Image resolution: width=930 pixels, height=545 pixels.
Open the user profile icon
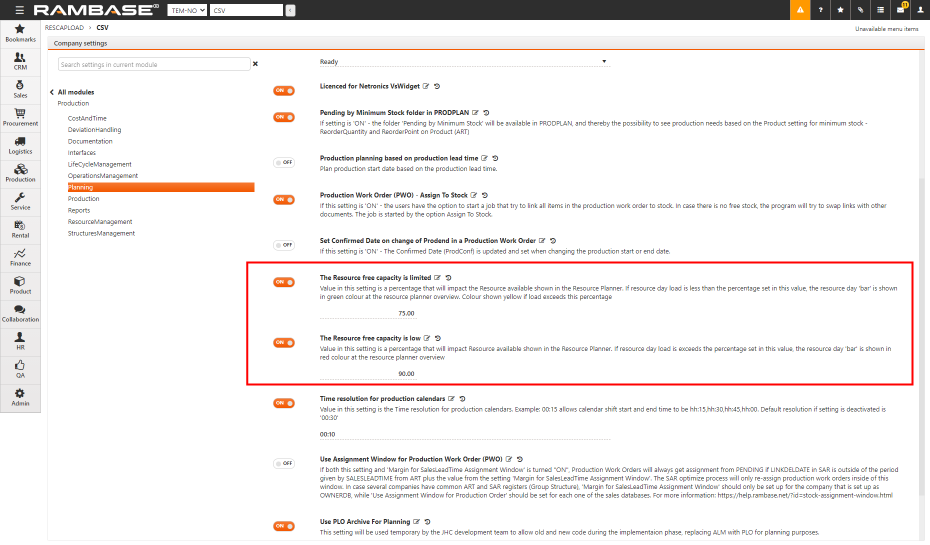click(919, 10)
